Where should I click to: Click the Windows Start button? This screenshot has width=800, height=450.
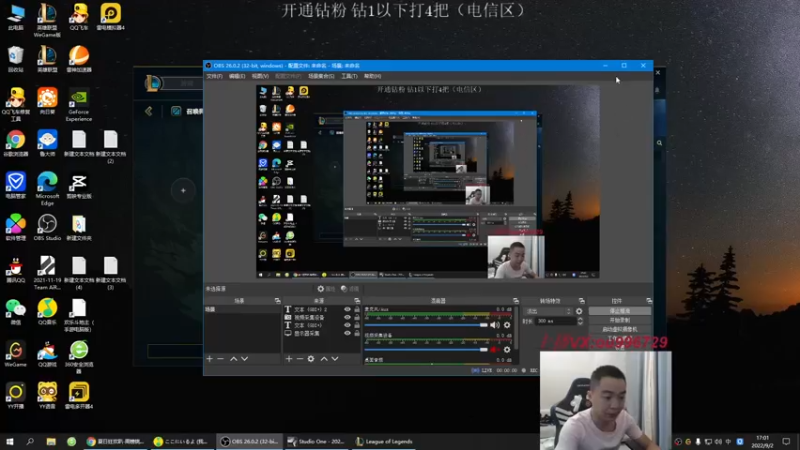9,441
